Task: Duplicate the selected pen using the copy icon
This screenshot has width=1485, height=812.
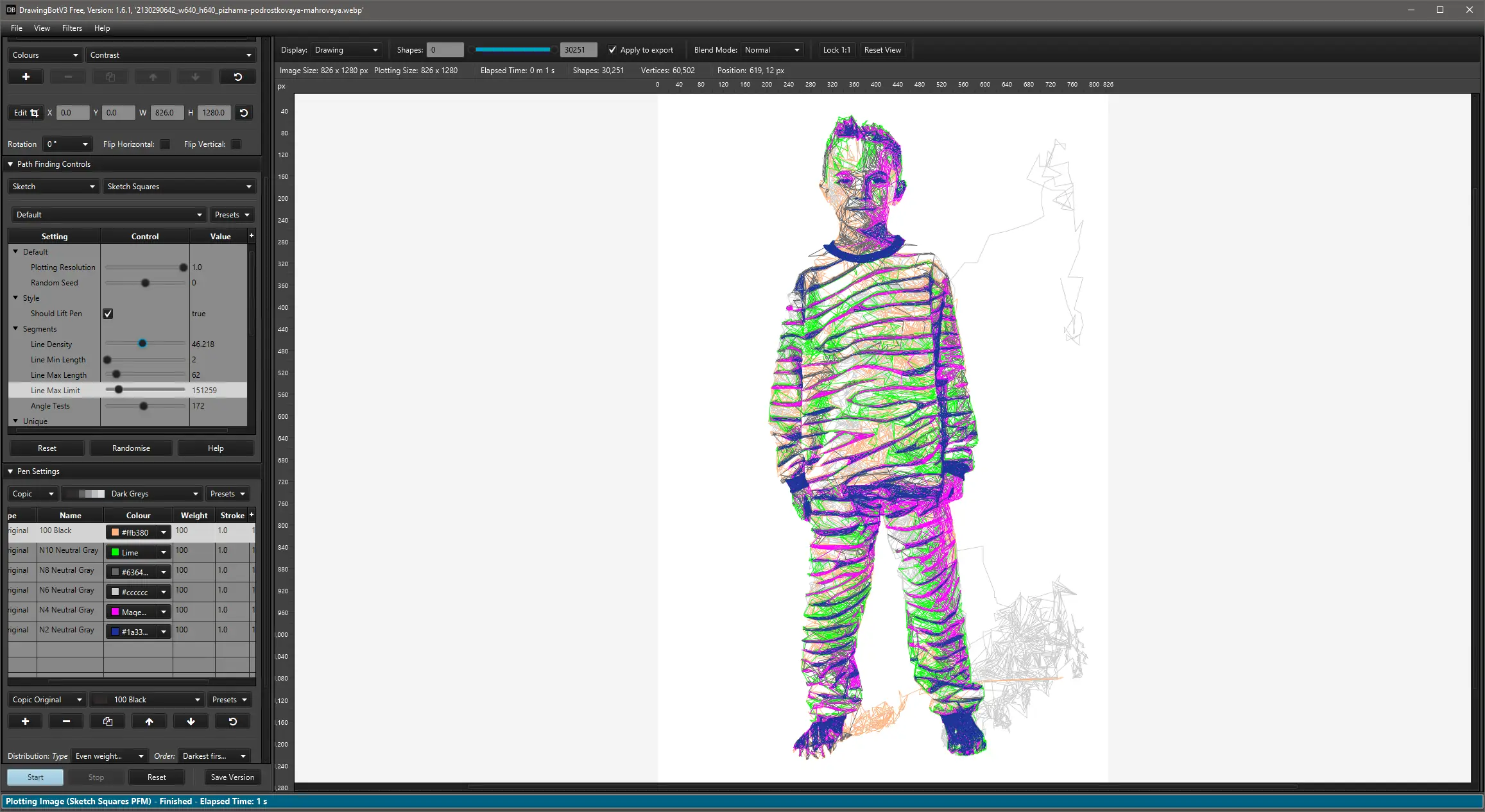Action: click(x=108, y=722)
